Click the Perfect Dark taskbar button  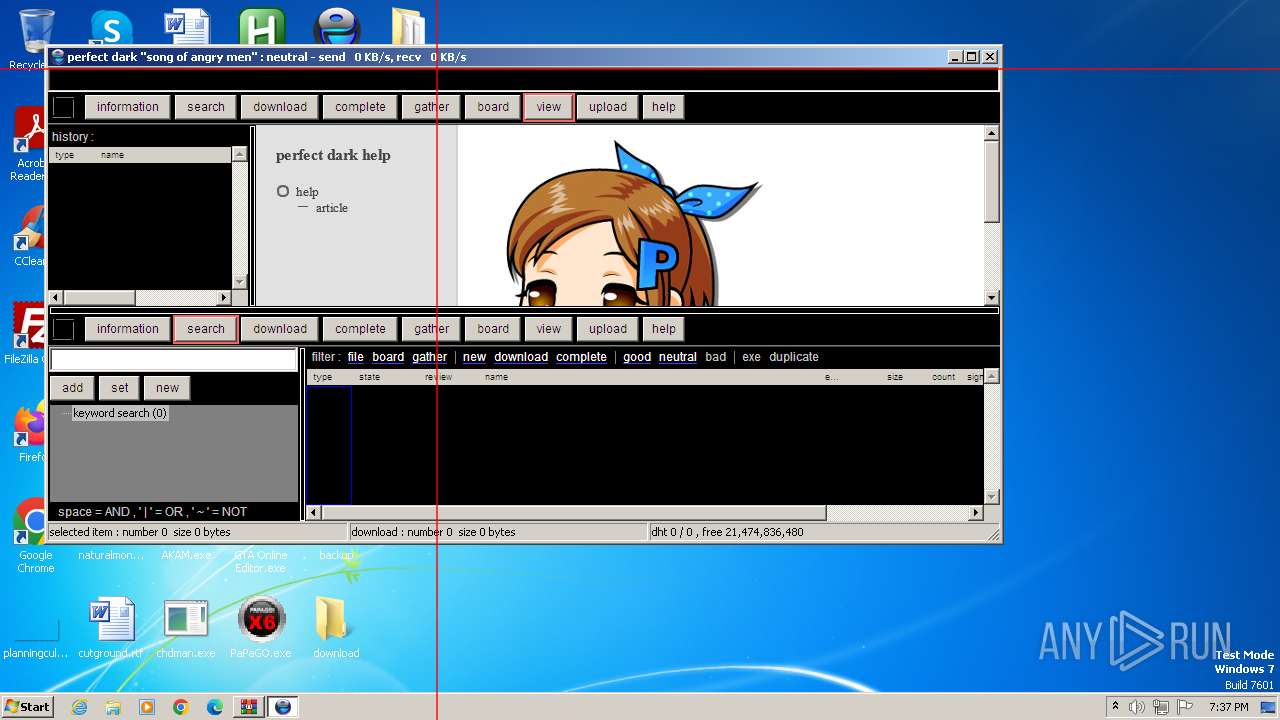pyautogui.click(x=283, y=707)
